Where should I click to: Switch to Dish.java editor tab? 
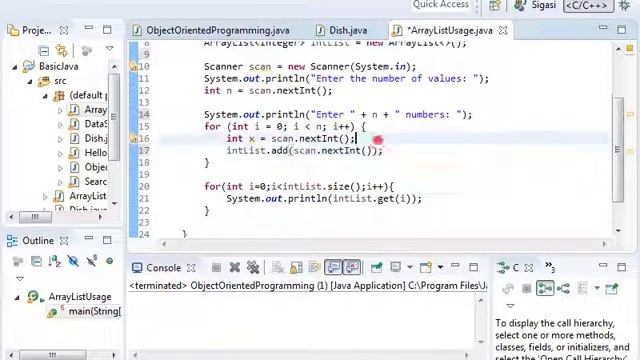point(342,31)
